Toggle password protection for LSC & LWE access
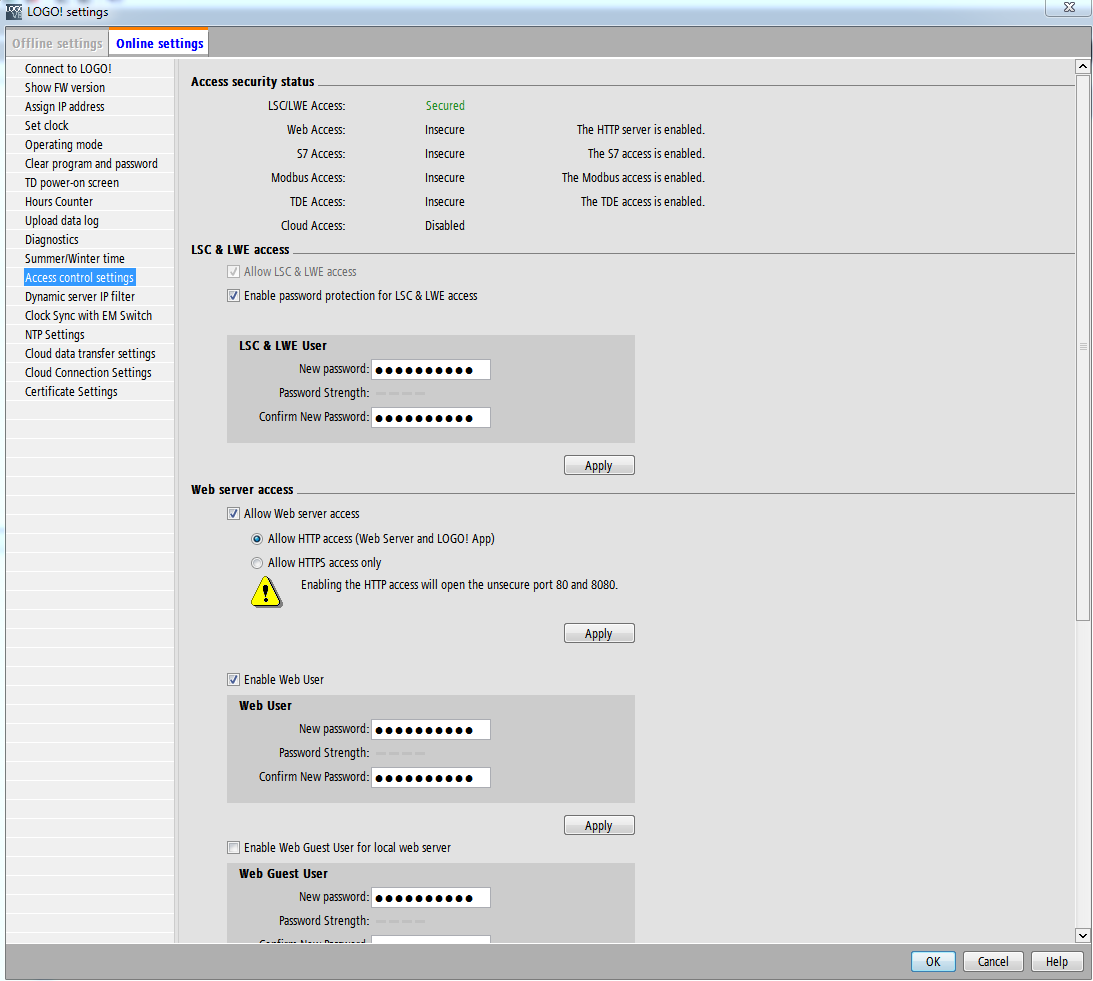This screenshot has height=981, width=1093. (x=234, y=296)
